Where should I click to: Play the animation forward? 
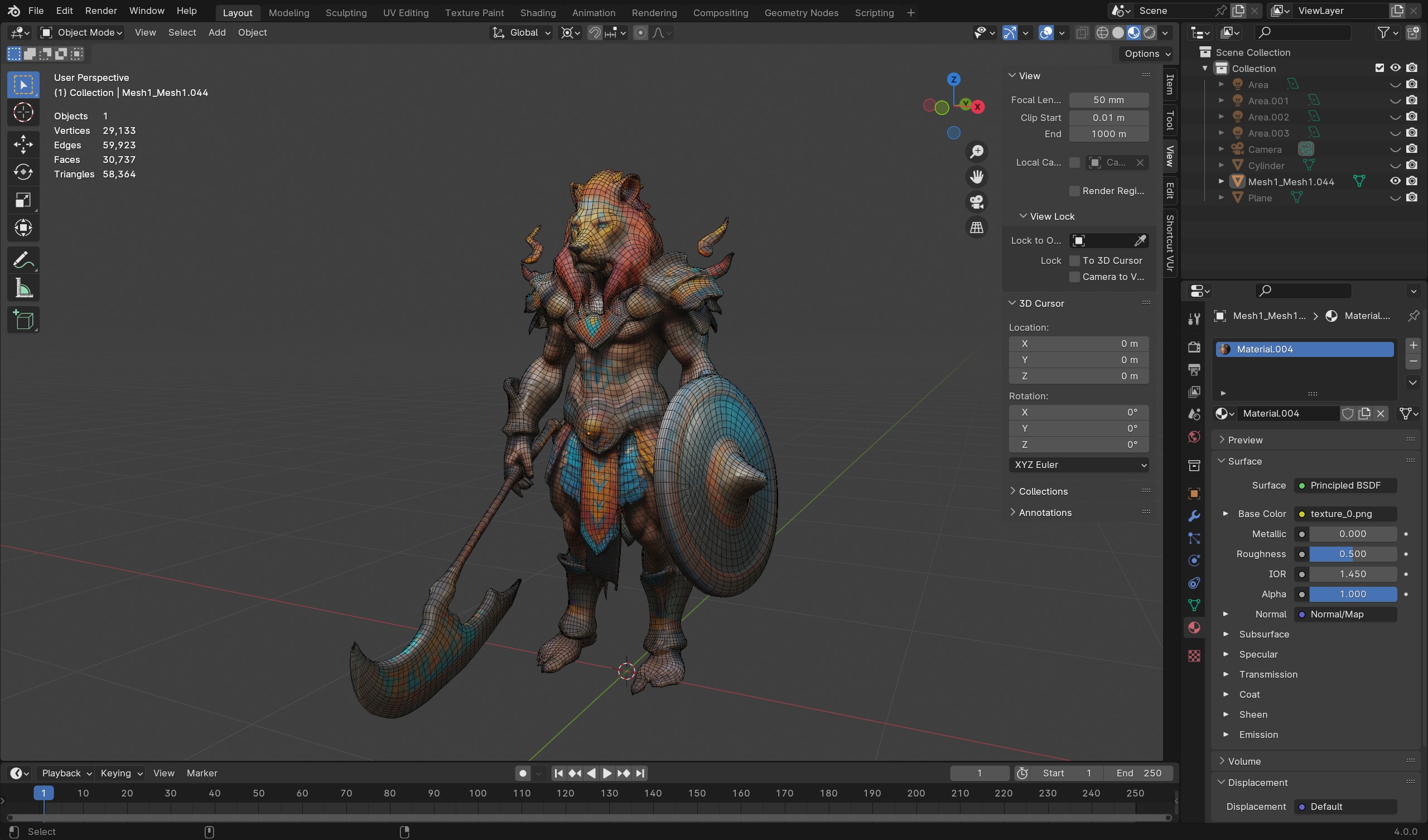tap(607, 774)
